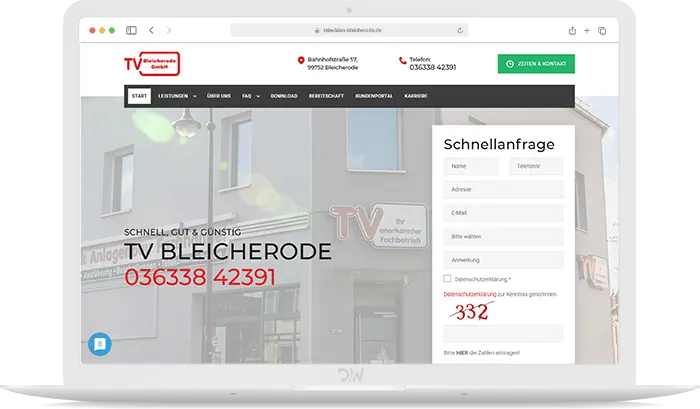Image resolution: width=700 pixels, height=409 pixels.
Task: Open the blue chat widget icon
Action: coord(100,344)
